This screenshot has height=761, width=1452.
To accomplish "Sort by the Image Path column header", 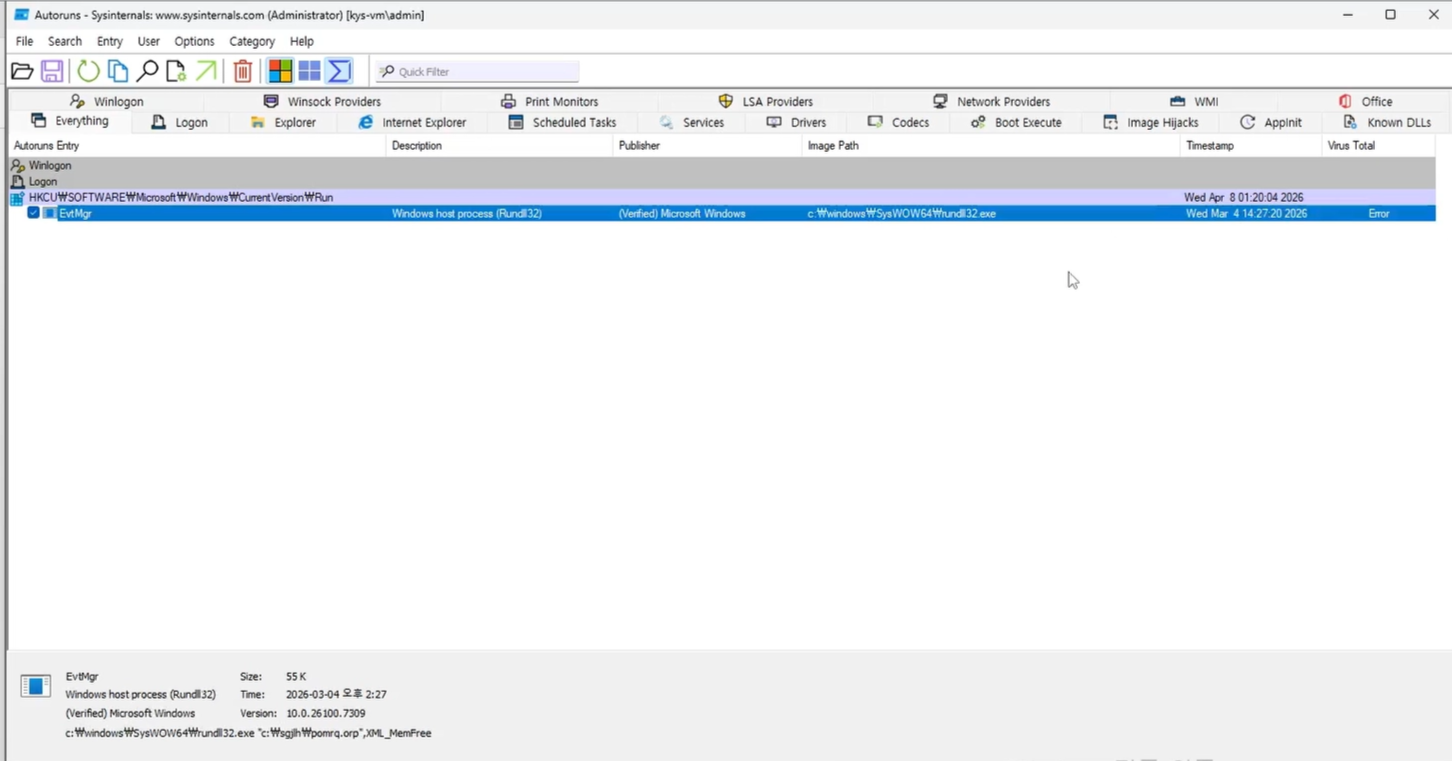I will coord(991,146).
